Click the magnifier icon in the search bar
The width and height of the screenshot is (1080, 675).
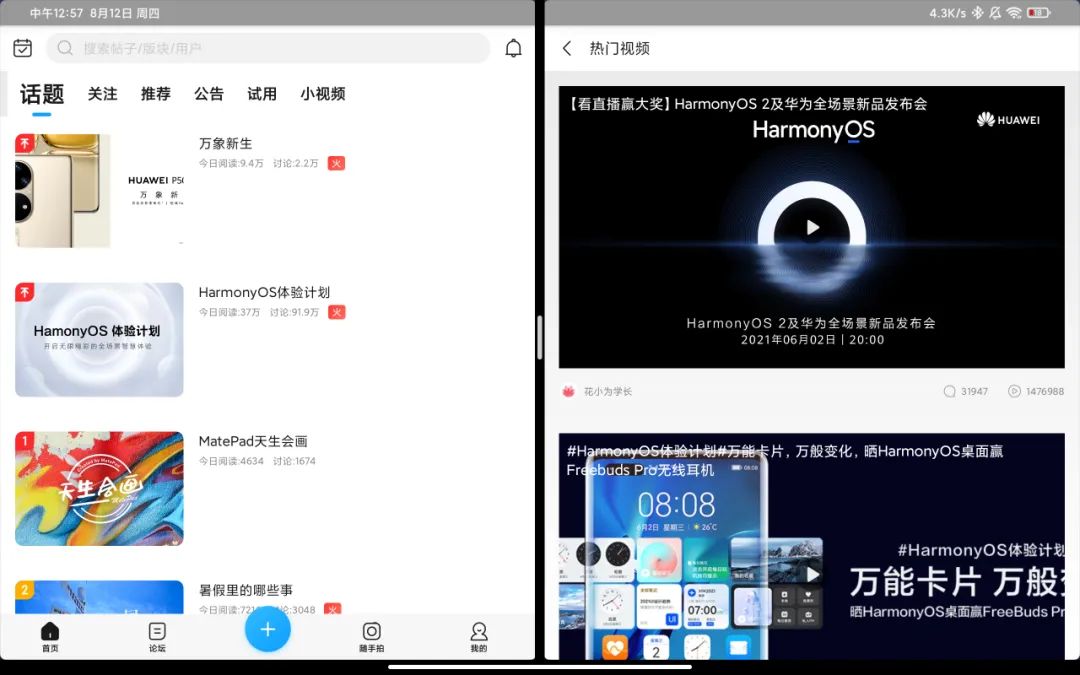(65, 48)
